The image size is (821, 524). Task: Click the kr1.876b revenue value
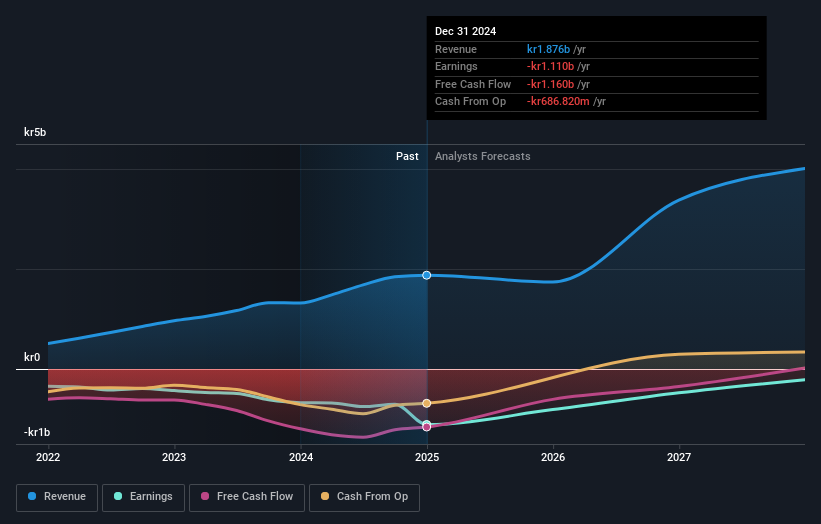[x=548, y=49]
